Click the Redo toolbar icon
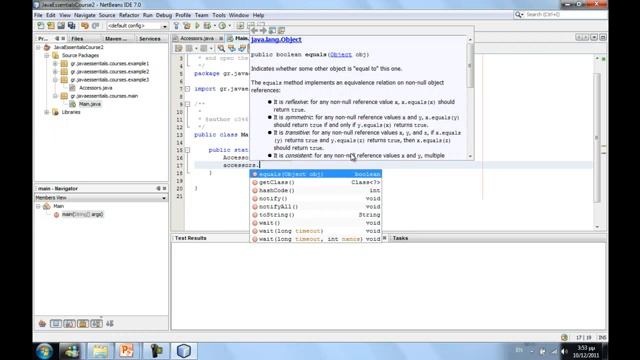Screen dimensions: 640x360 (x=96, y=26)
